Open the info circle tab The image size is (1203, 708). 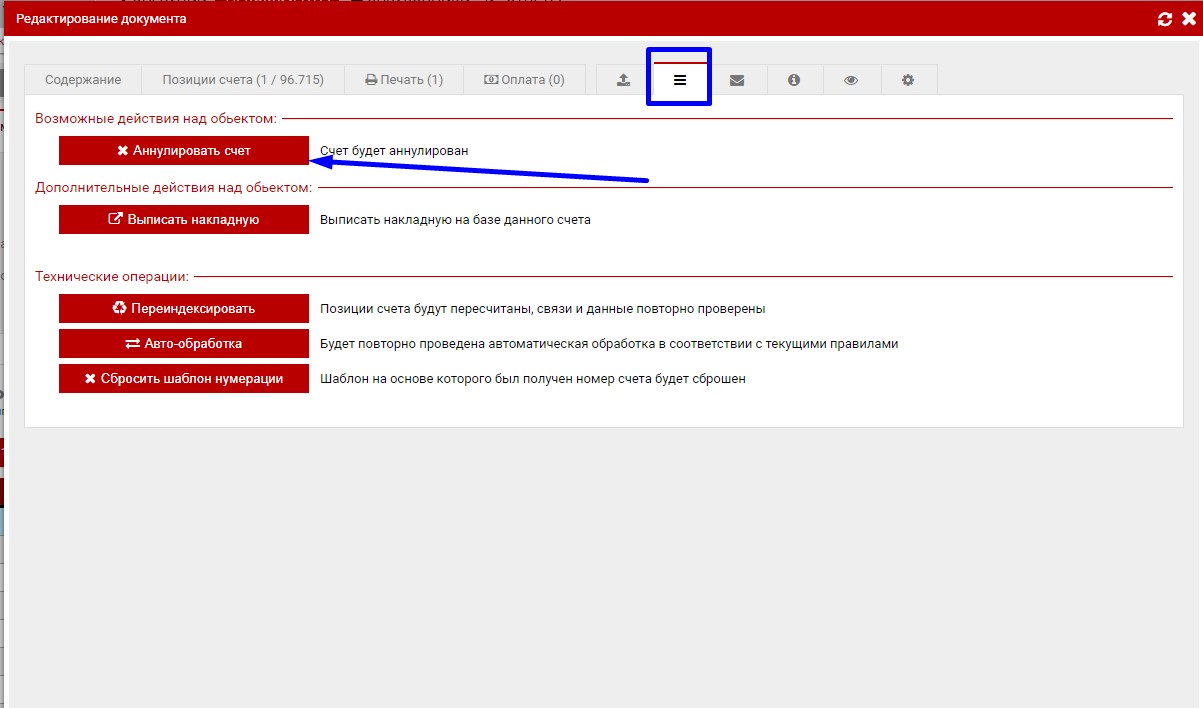(794, 80)
